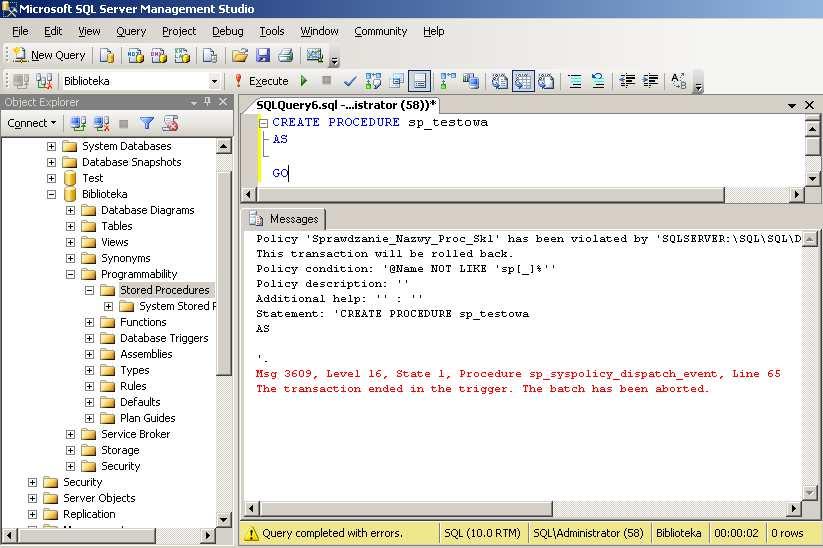
Task: Open the Query menu
Action: click(x=131, y=31)
